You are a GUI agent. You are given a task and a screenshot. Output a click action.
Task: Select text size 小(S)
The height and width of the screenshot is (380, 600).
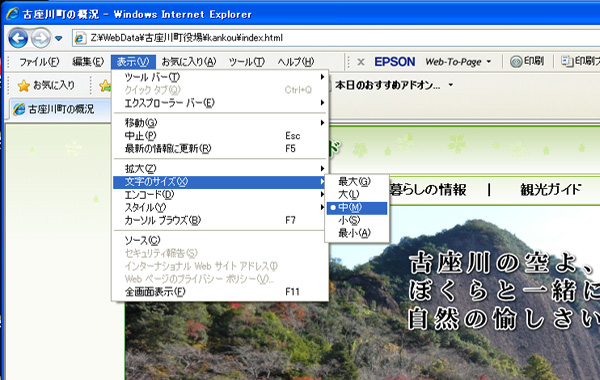(357, 220)
